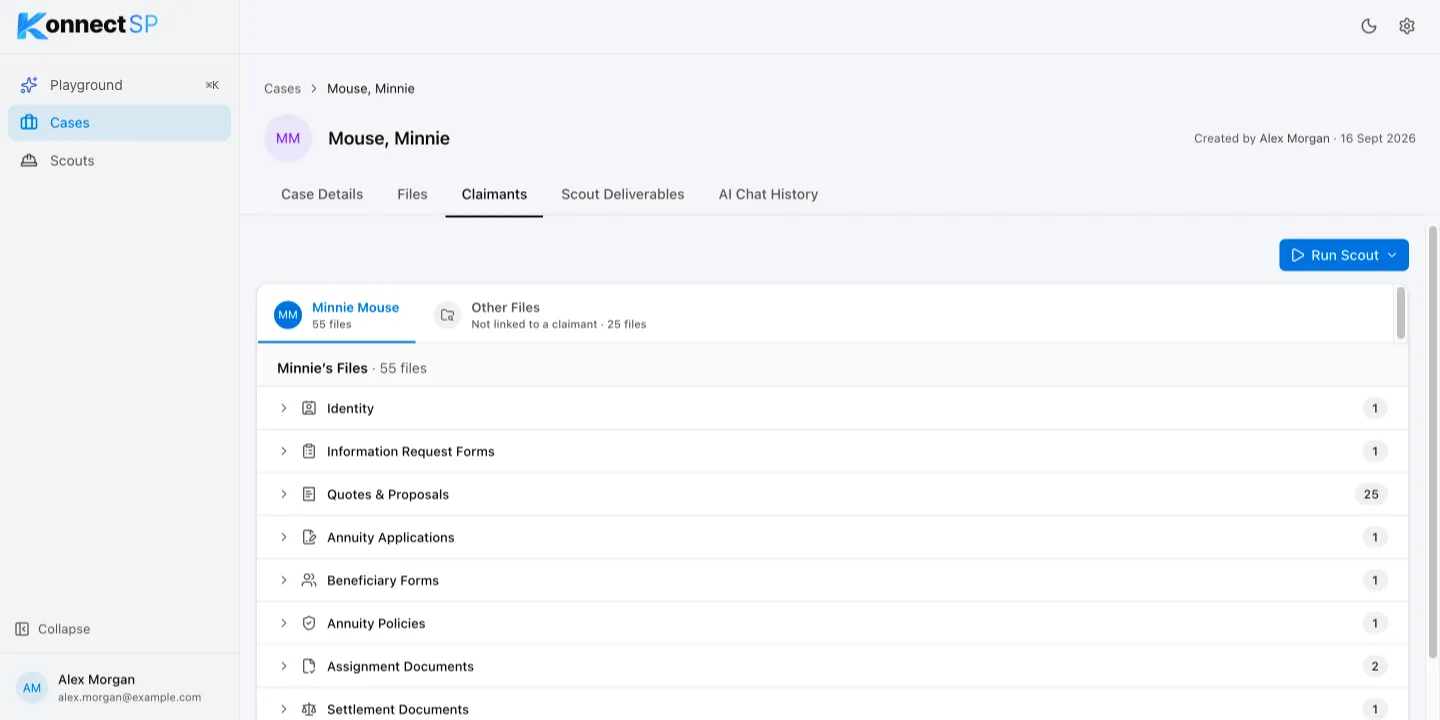Viewport: 1440px width, 720px height.
Task: Click the Run Scout button
Action: [x=1344, y=255]
